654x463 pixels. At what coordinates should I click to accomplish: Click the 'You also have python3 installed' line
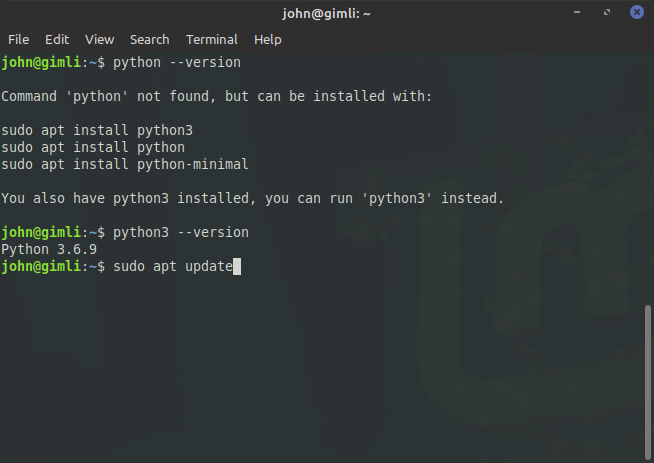[x=252, y=198]
